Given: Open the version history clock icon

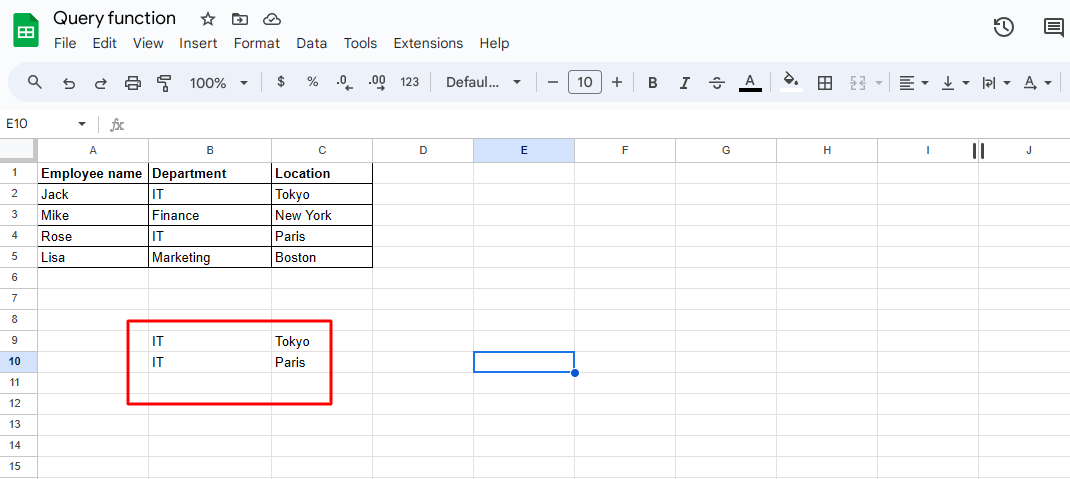Looking at the screenshot, I should [1004, 28].
